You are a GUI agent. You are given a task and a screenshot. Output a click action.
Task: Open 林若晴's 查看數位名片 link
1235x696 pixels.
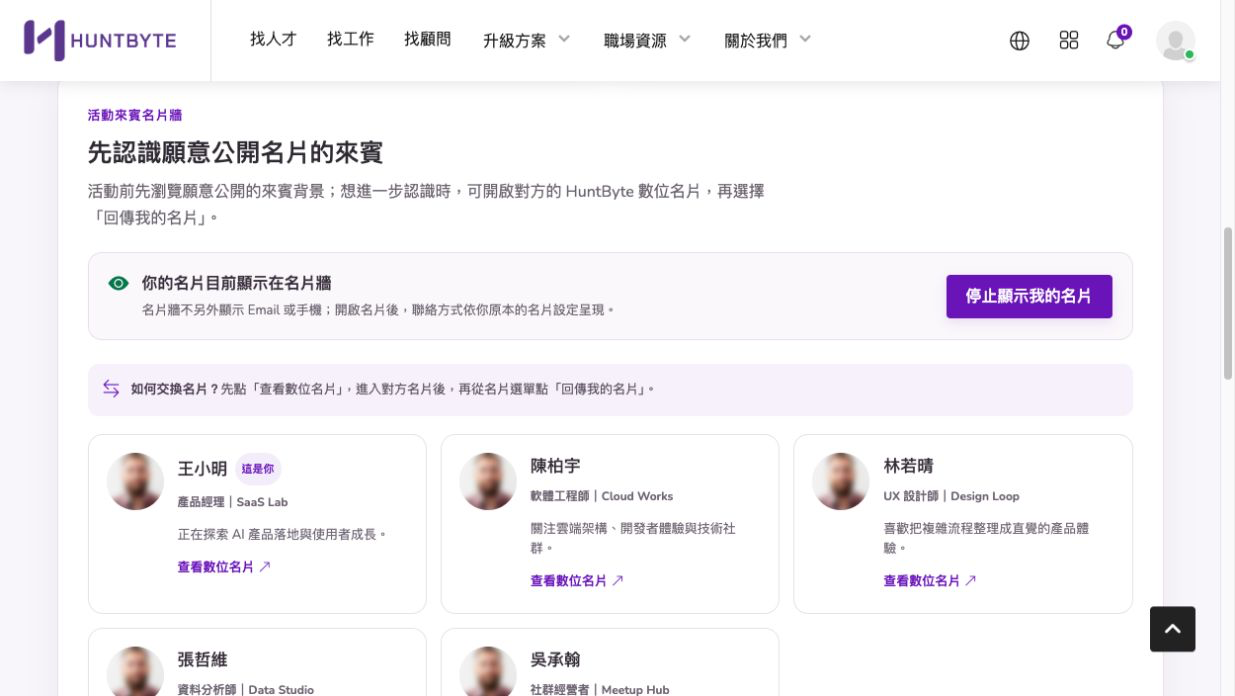[x=930, y=581]
